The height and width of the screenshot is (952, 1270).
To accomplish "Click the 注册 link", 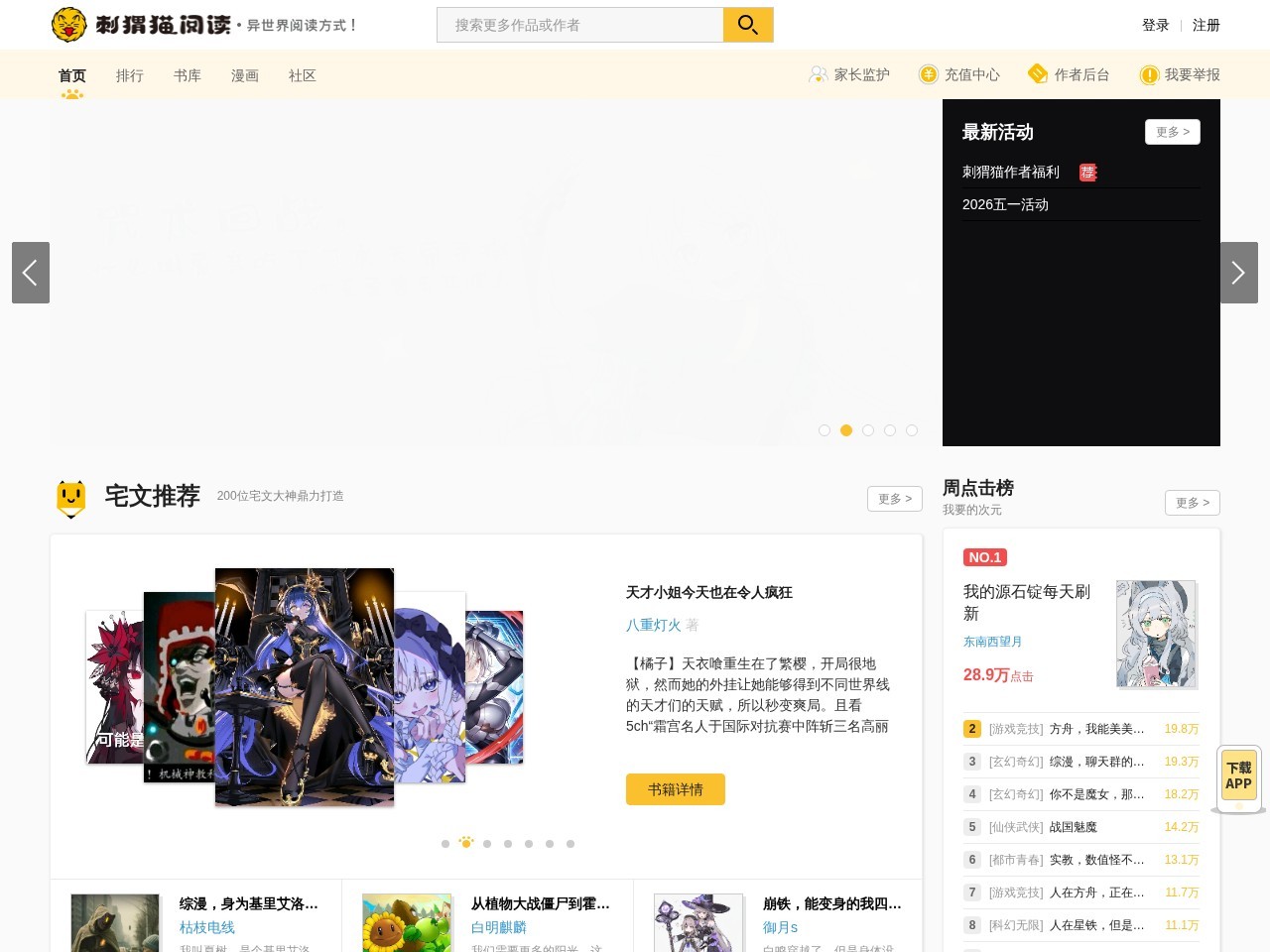I will [1206, 25].
